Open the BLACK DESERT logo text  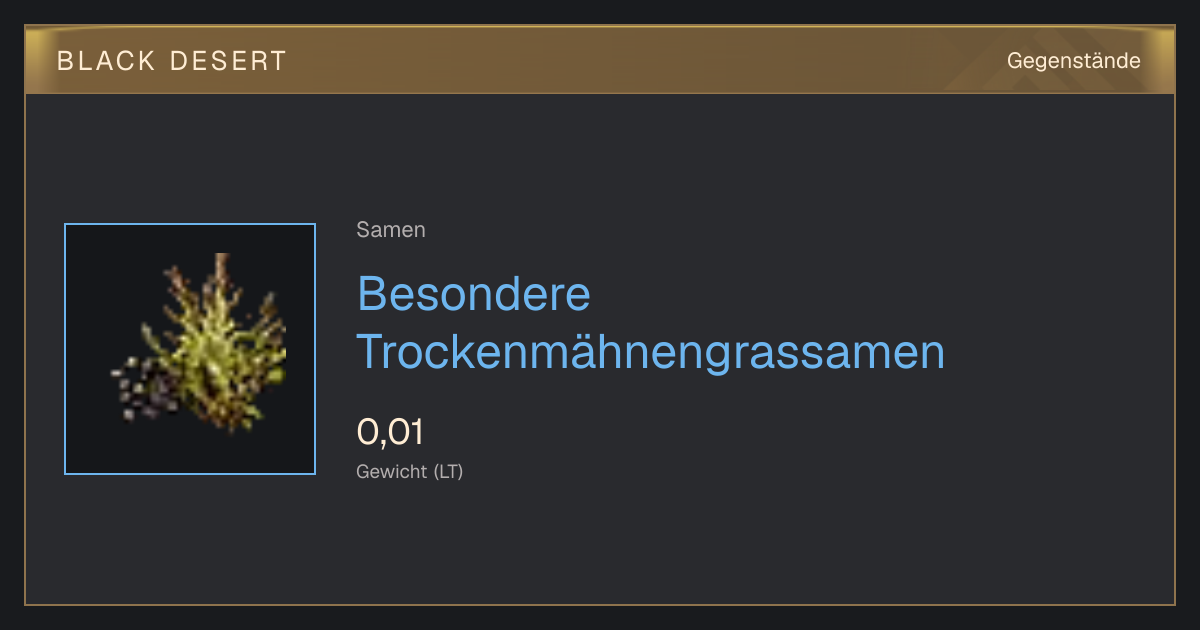[172, 61]
